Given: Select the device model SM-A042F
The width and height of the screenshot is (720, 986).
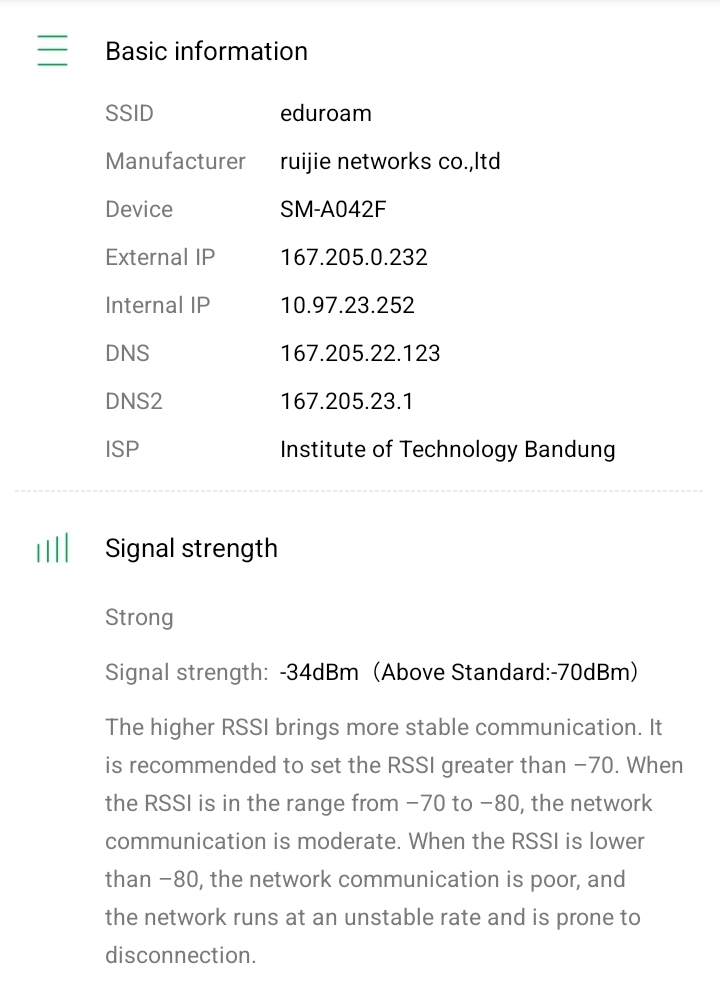Looking at the screenshot, I should click(x=333, y=209).
